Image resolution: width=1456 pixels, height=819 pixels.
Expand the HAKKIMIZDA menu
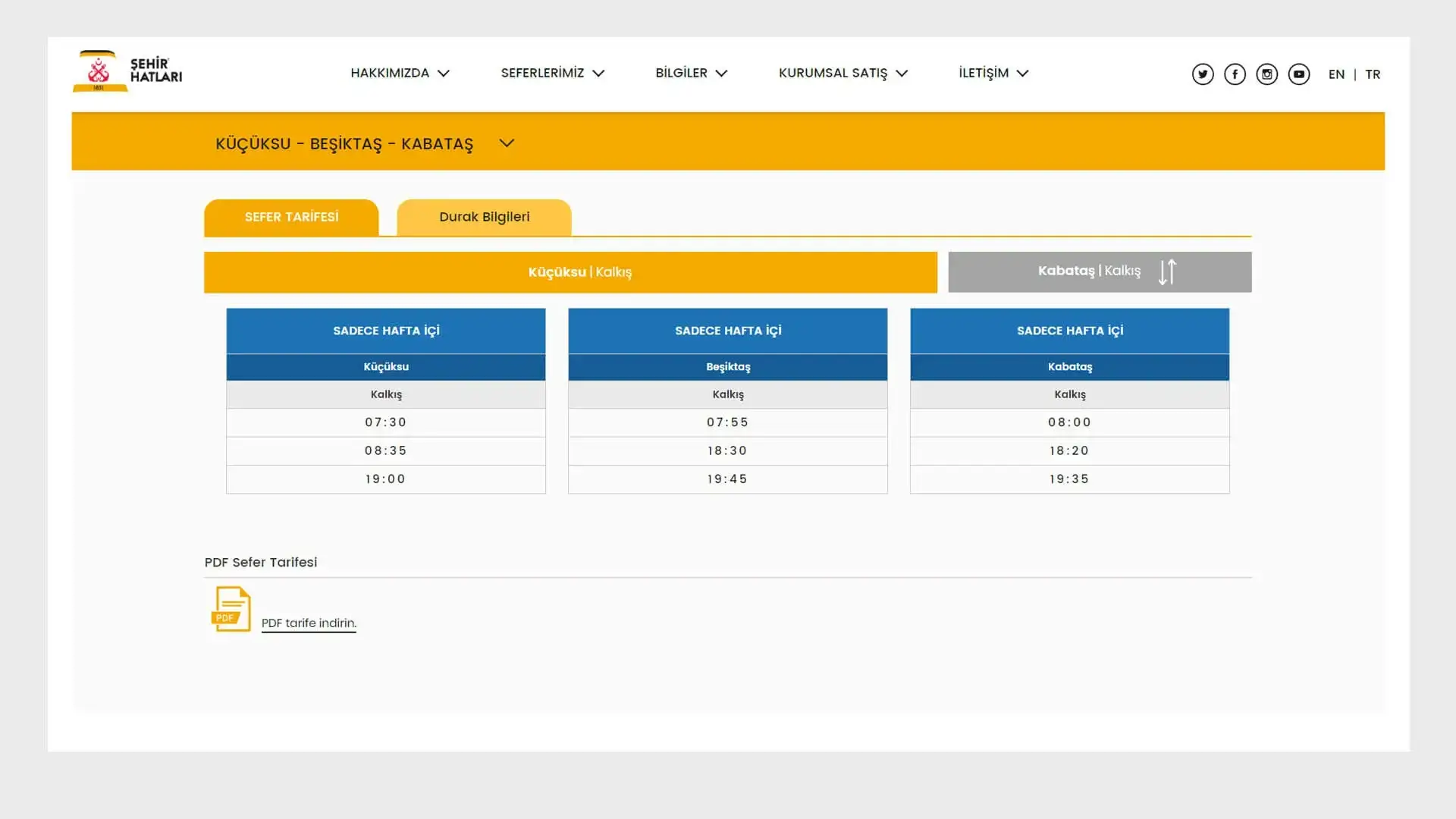tap(400, 73)
